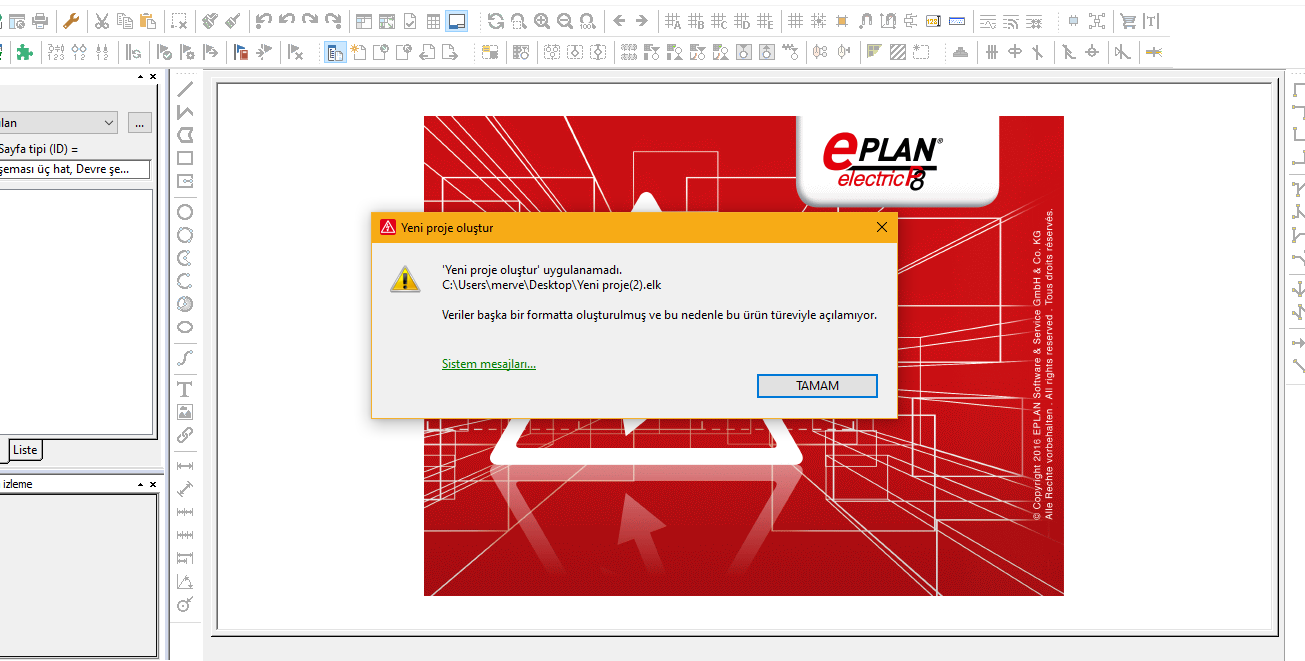1305x661 pixels.
Task: Go to previous page with left arrow
Action: point(619,20)
